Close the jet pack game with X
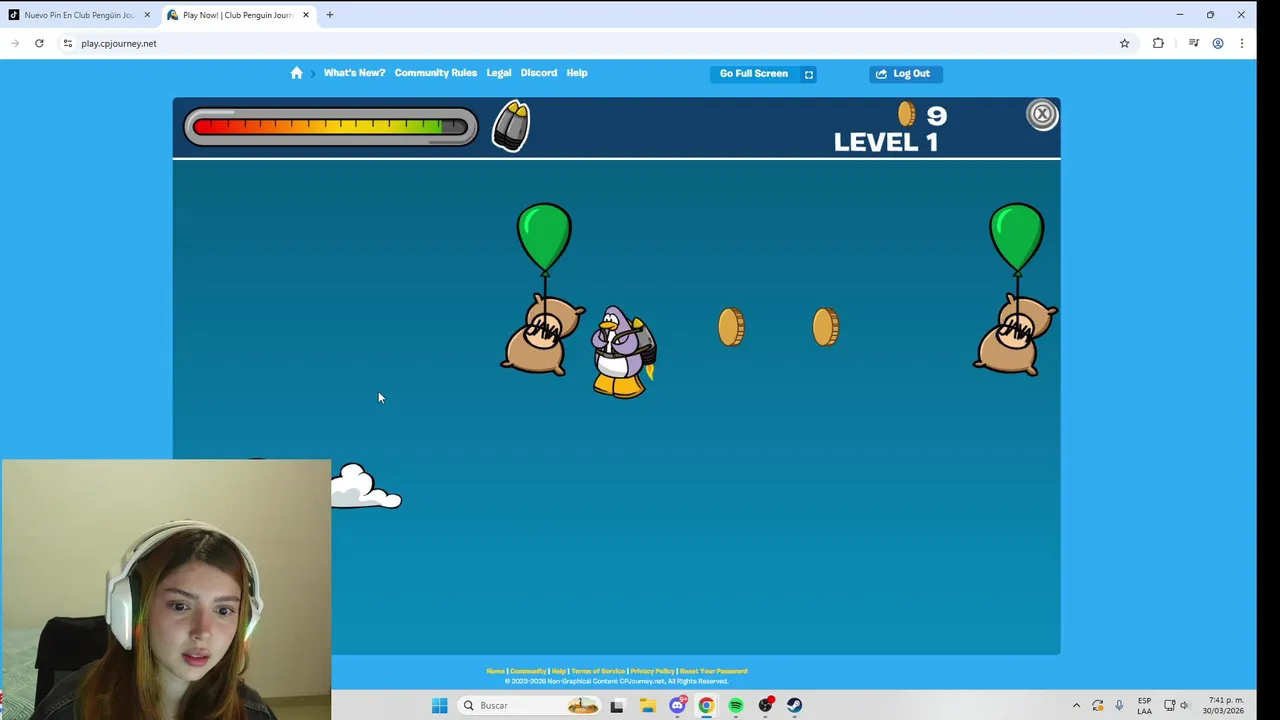Screen dimensions: 1280x720 [x=1042, y=115]
